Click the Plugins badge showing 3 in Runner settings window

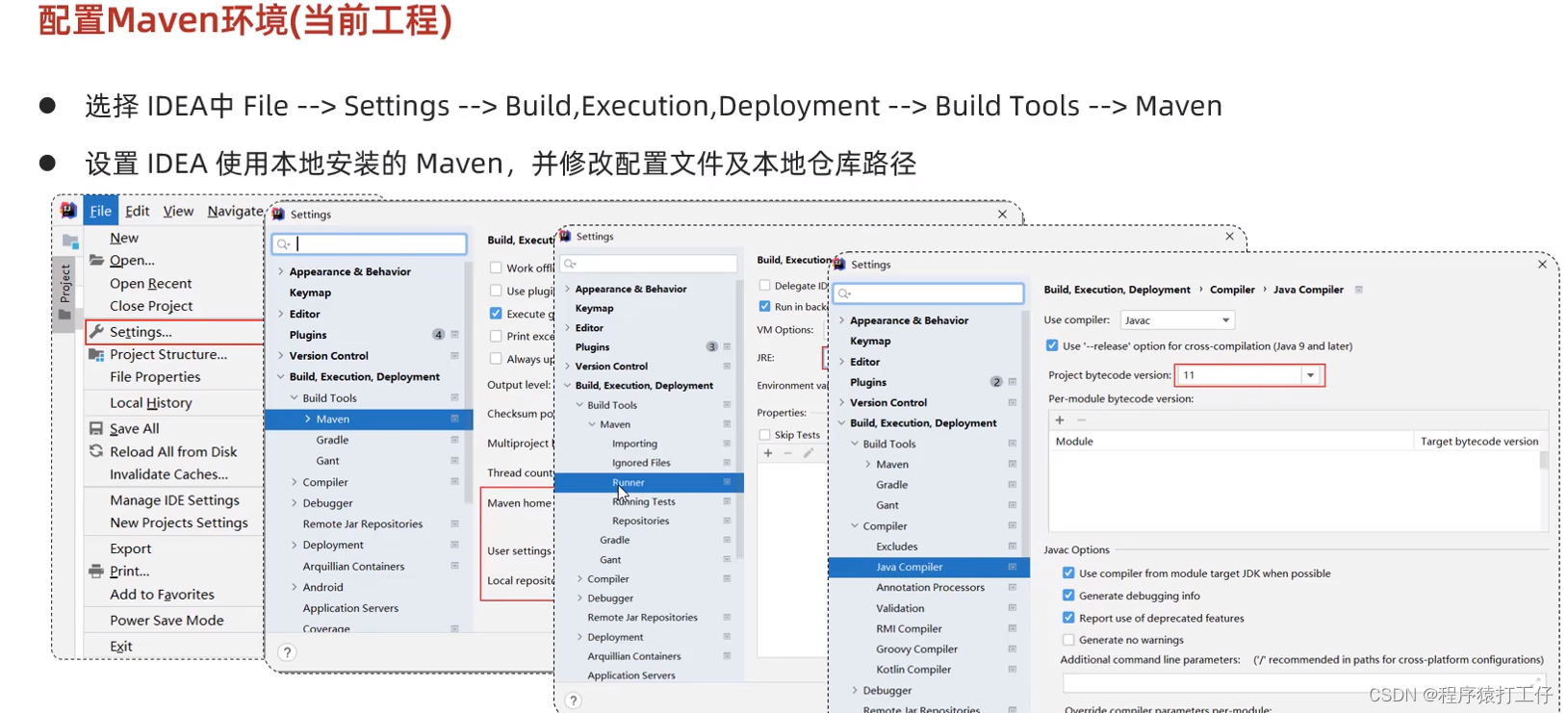pyautogui.click(x=712, y=346)
